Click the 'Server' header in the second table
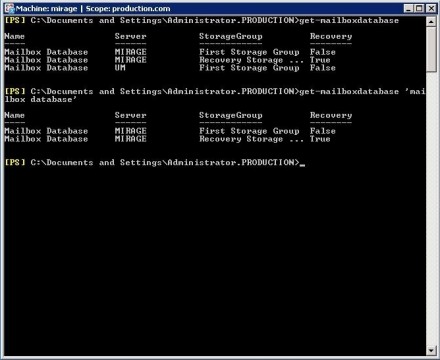This screenshot has width=440, height=360. pyautogui.click(x=130, y=115)
